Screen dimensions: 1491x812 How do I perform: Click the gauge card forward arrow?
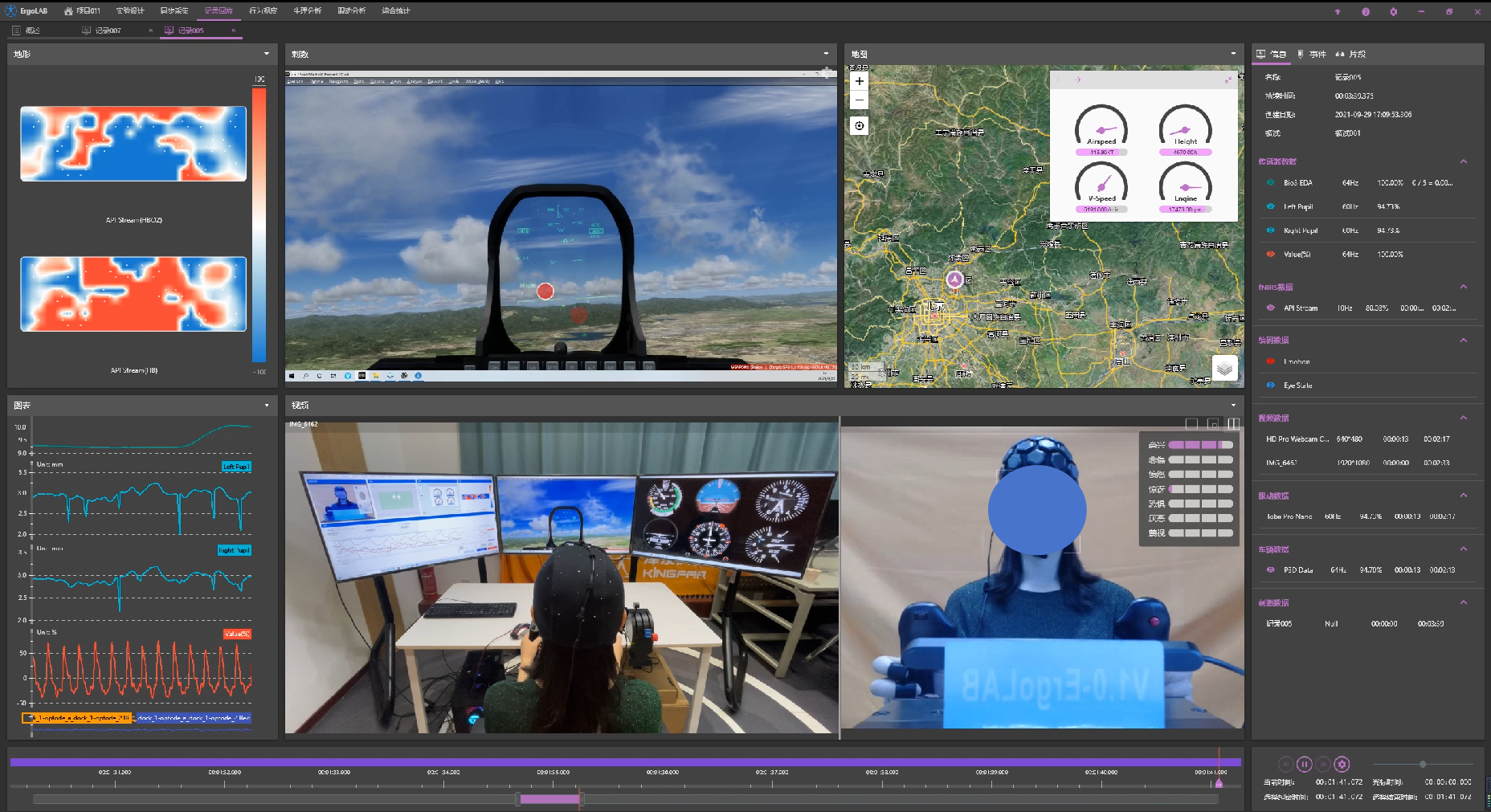click(x=1078, y=80)
